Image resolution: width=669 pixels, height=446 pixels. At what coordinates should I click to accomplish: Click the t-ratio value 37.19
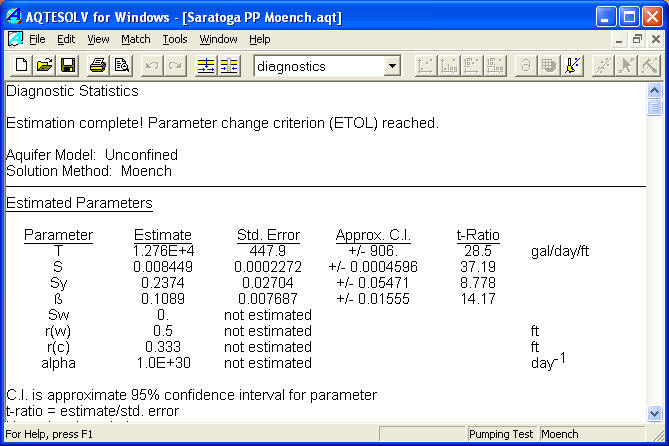(478, 267)
